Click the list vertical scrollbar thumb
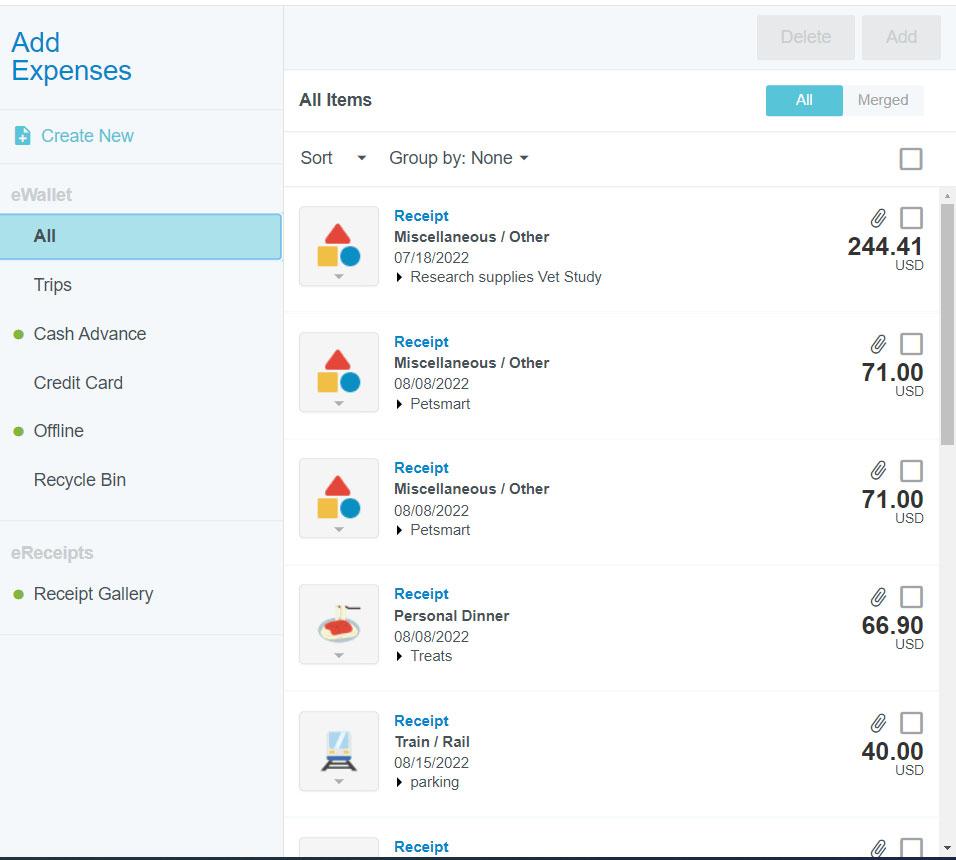This screenshot has height=860, width=956. 947,325
